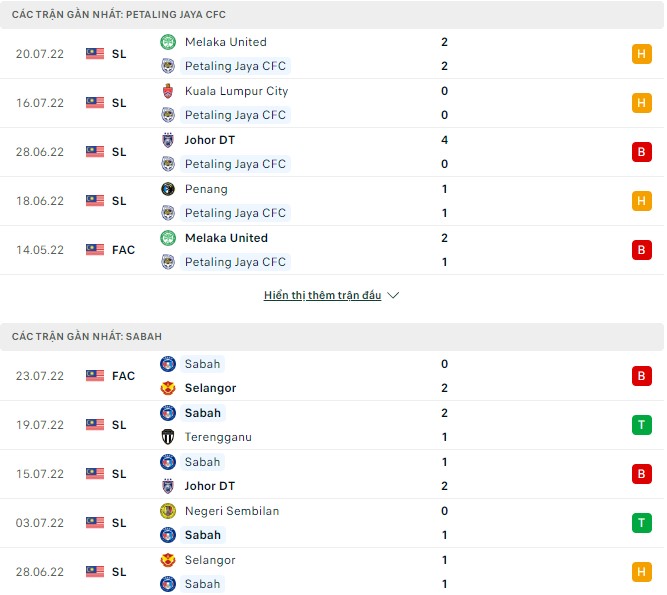Click the Penang club crest
The height and width of the screenshot is (595, 667).
pyautogui.click(x=168, y=189)
